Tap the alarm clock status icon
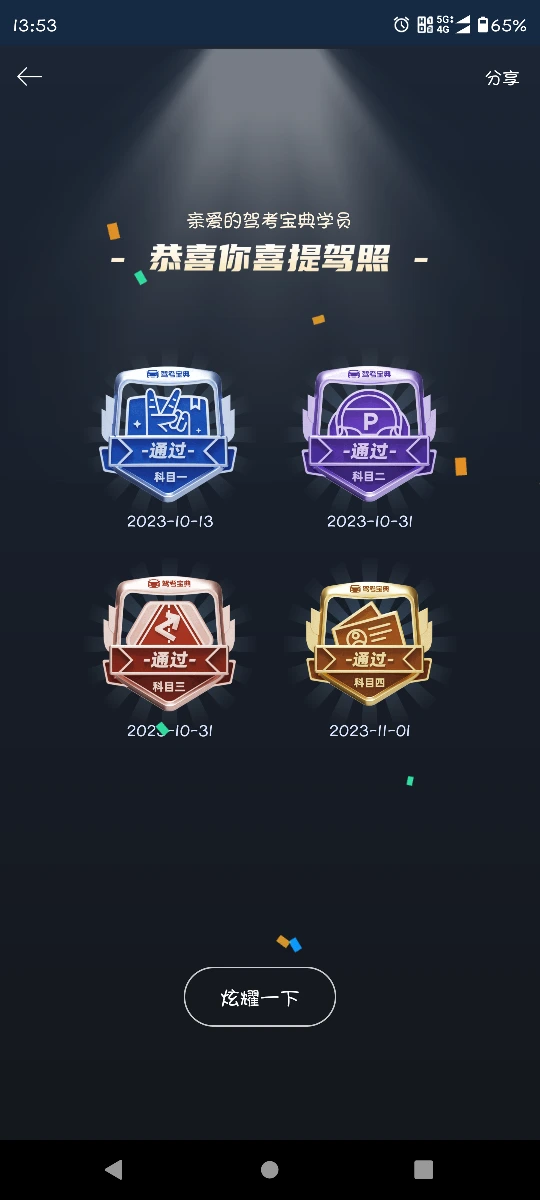This screenshot has height=1200, width=540. click(401, 25)
